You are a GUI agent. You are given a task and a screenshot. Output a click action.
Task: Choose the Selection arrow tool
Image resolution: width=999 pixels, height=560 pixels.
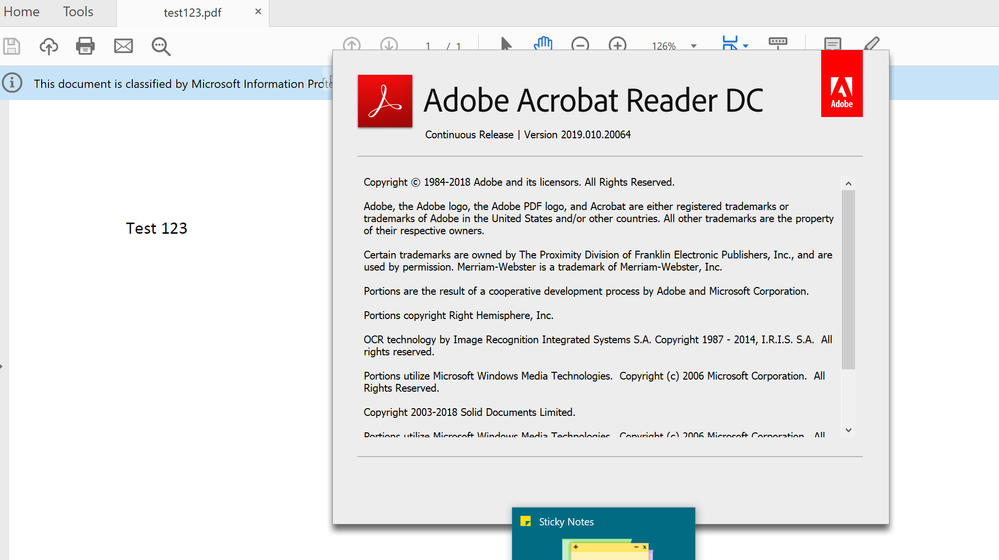pos(506,45)
